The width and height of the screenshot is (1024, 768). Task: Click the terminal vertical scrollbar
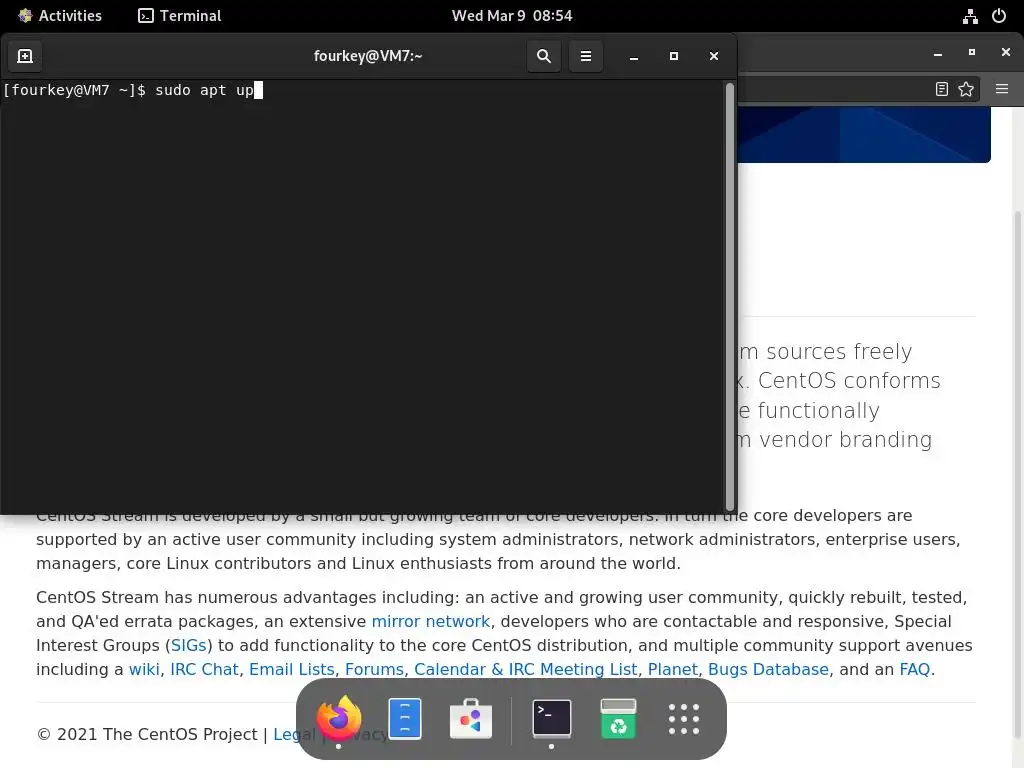coord(729,296)
